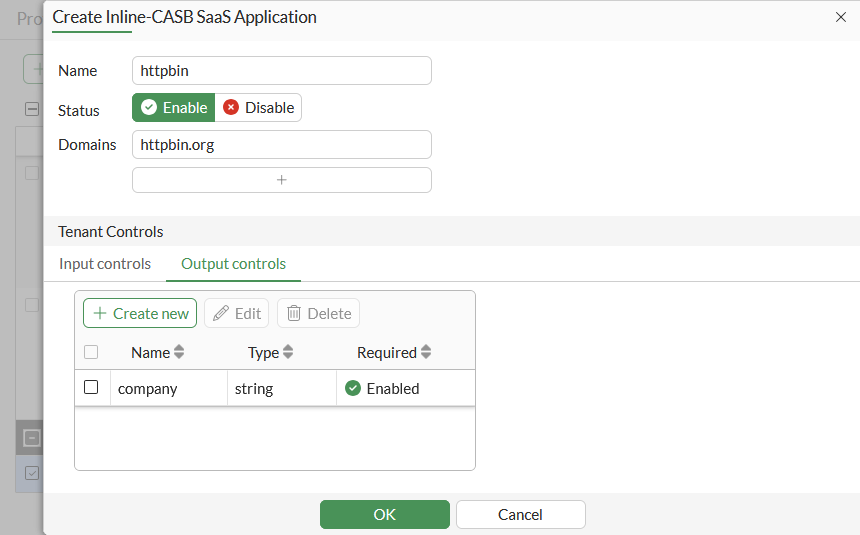Switch to the Input controls tab

[105, 264]
